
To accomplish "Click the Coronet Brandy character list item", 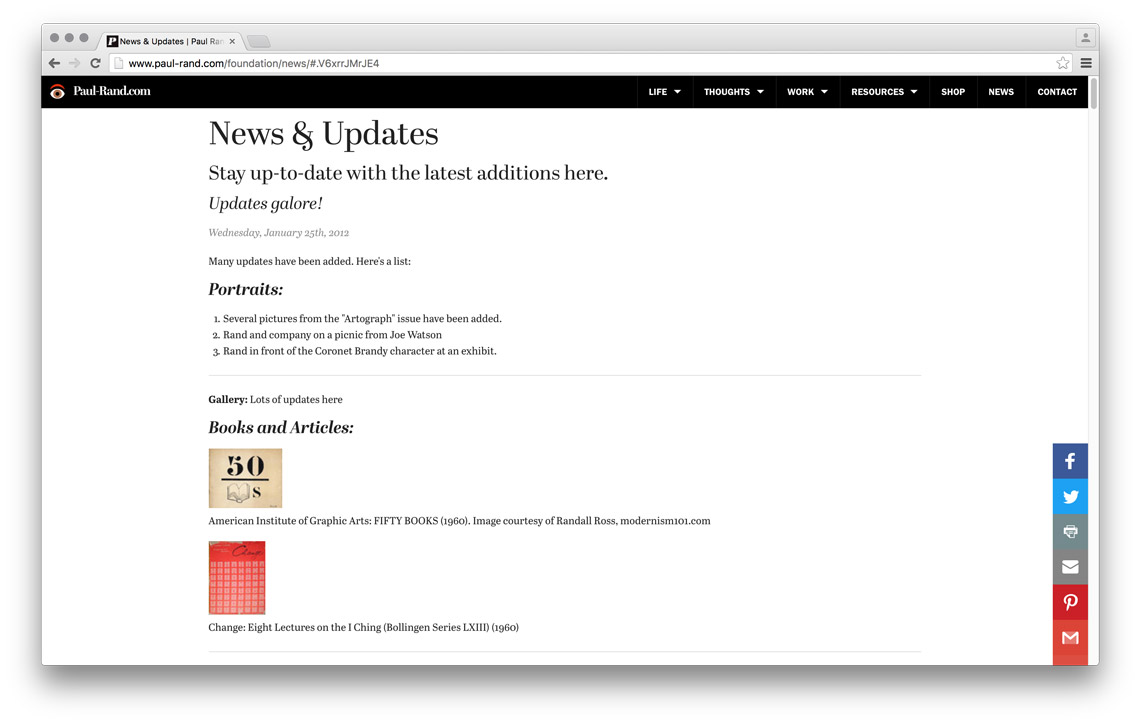I will tap(360, 351).
